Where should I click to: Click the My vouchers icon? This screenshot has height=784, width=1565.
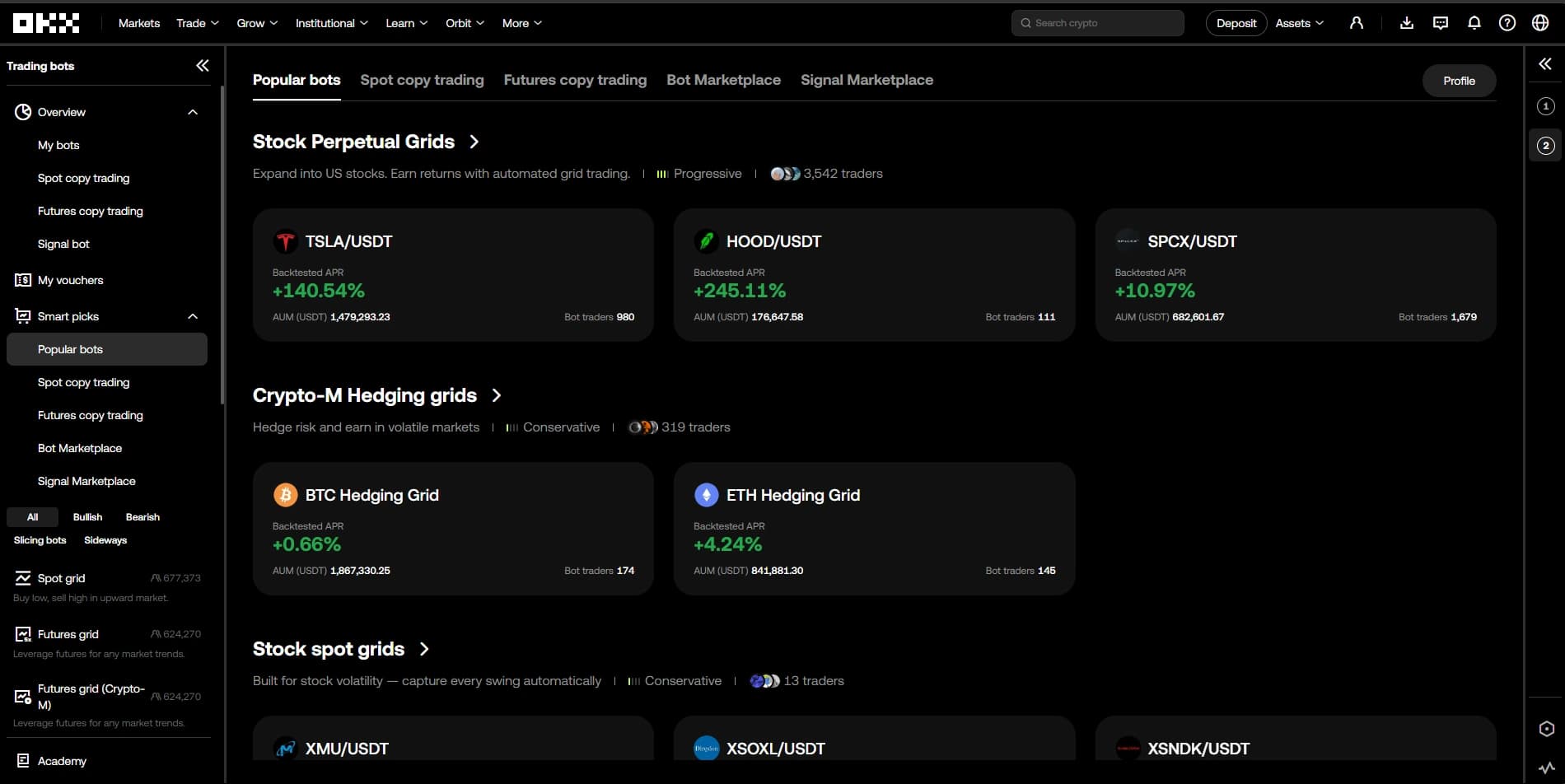tap(23, 280)
